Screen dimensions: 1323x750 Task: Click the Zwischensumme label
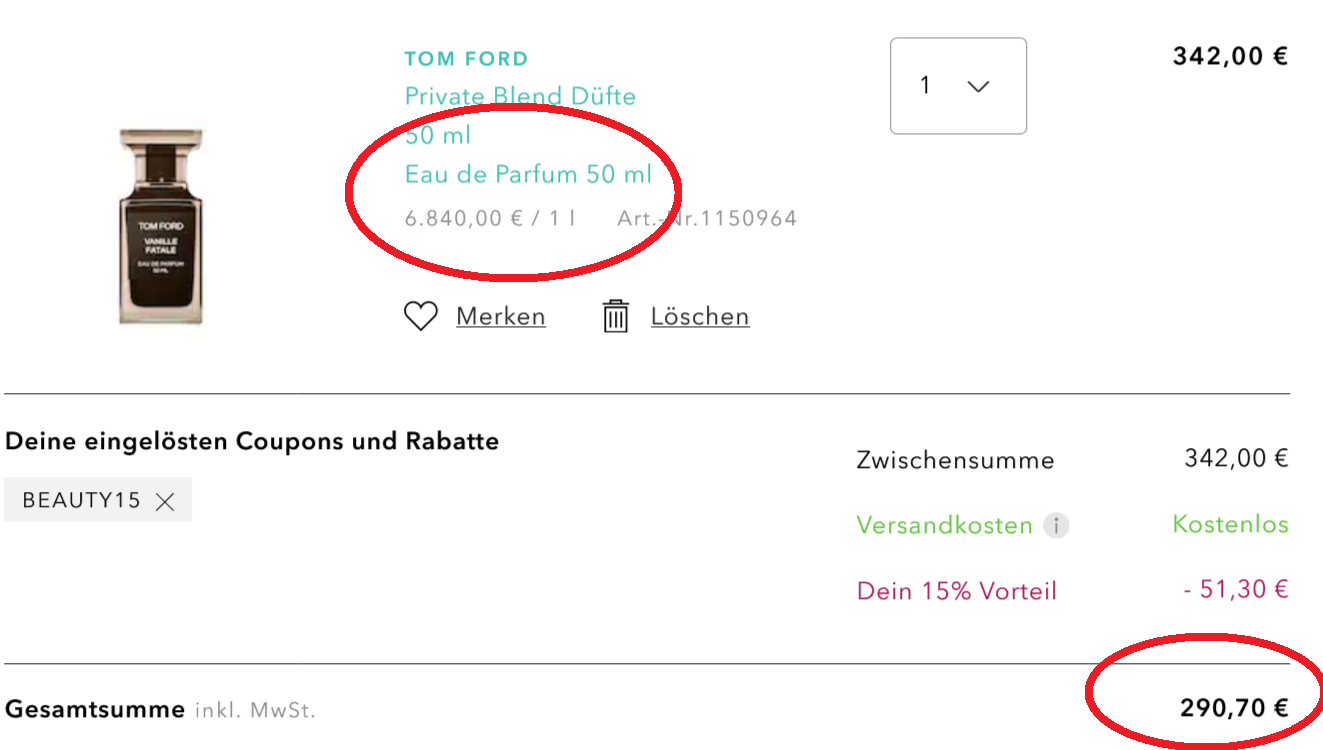[x=955, y=461]
